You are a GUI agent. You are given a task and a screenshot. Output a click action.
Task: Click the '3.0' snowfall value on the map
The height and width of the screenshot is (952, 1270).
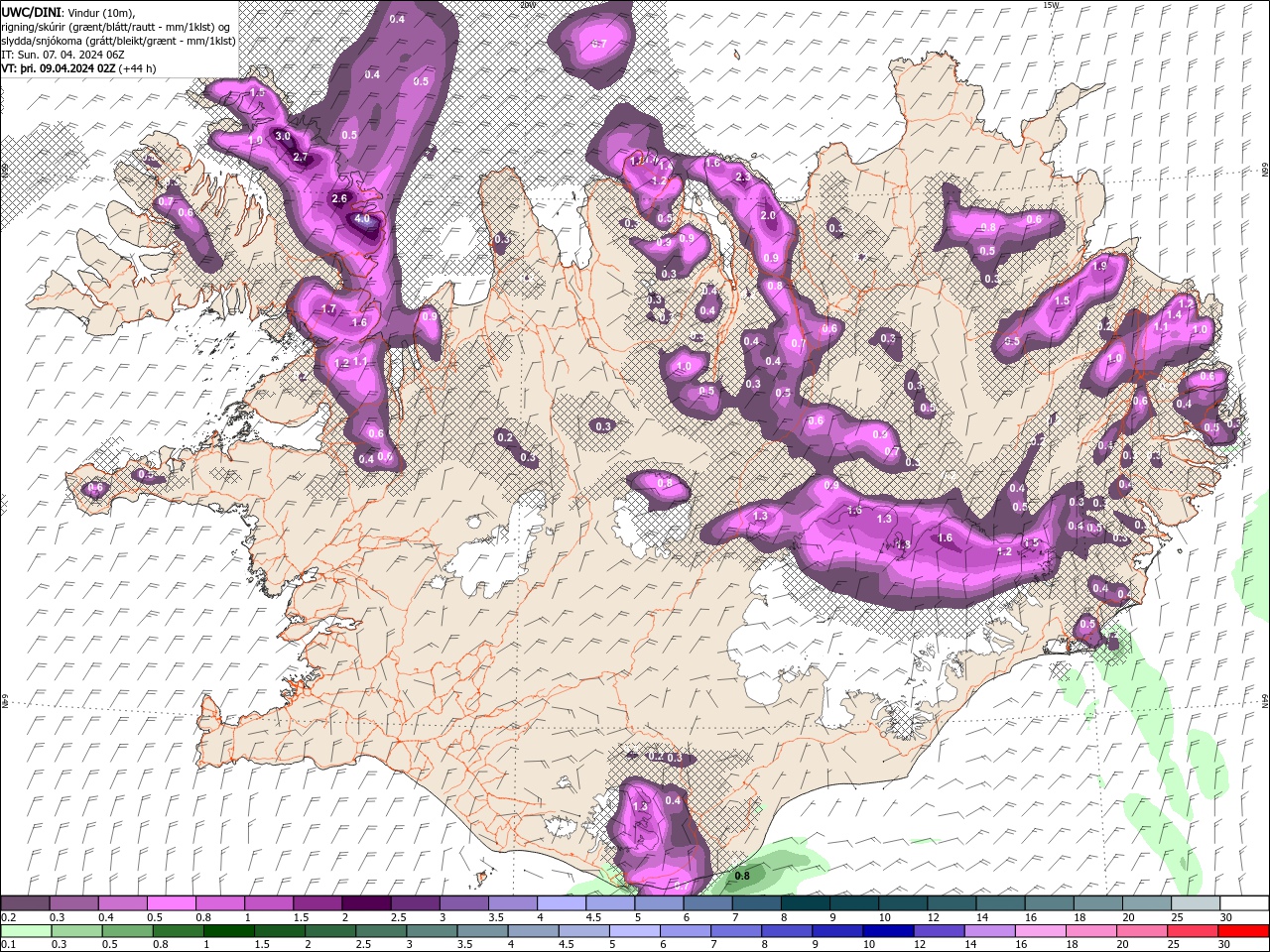pos(283,136)
